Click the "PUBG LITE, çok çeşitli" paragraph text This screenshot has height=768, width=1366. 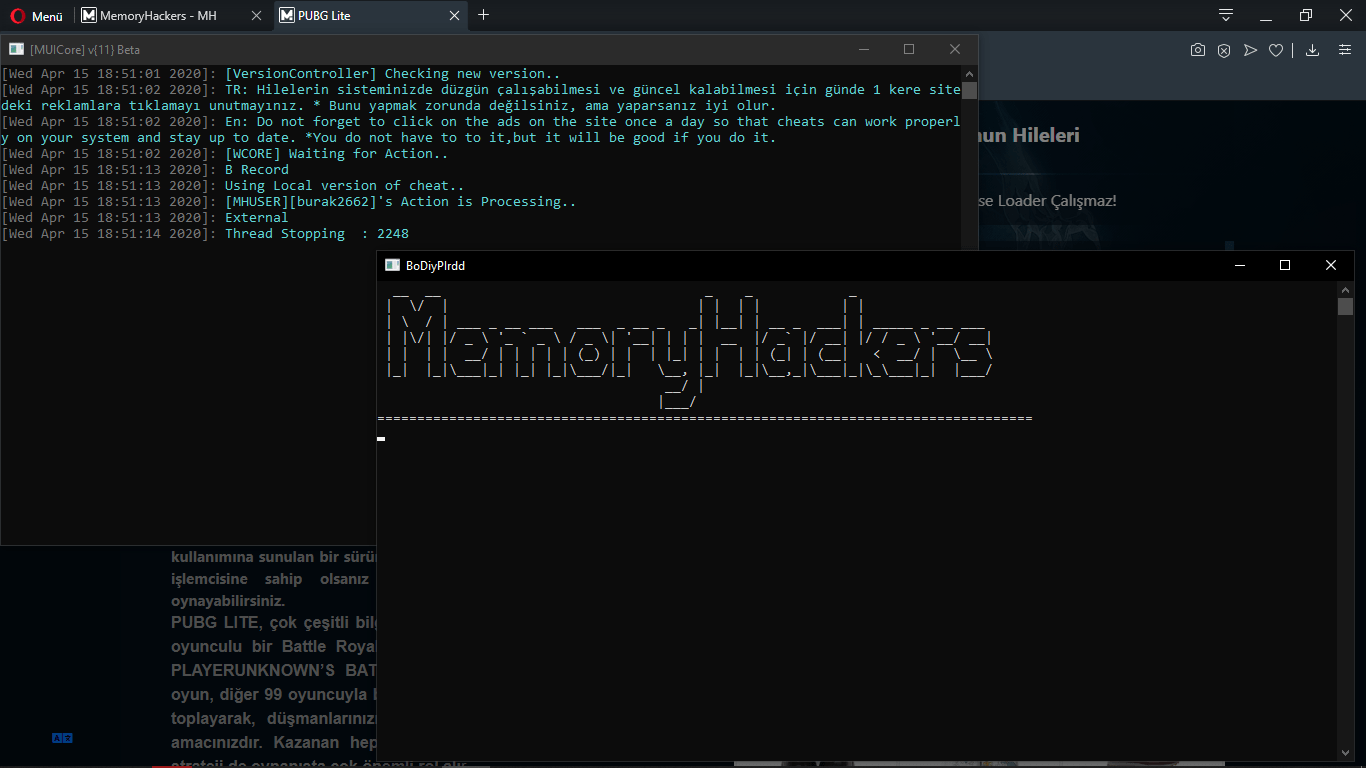point(273,621)
